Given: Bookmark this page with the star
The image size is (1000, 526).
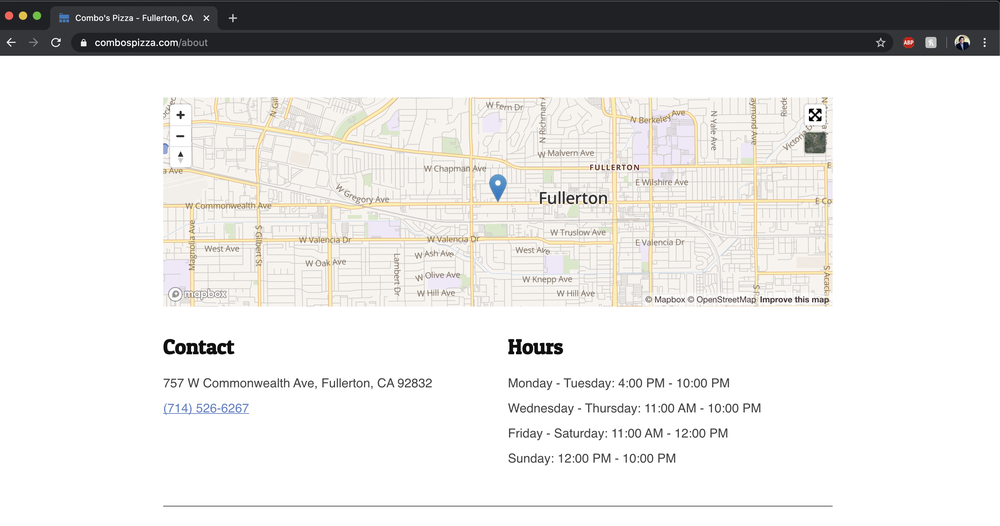Looking at the screenshot, I should click(x=880, y=43).
